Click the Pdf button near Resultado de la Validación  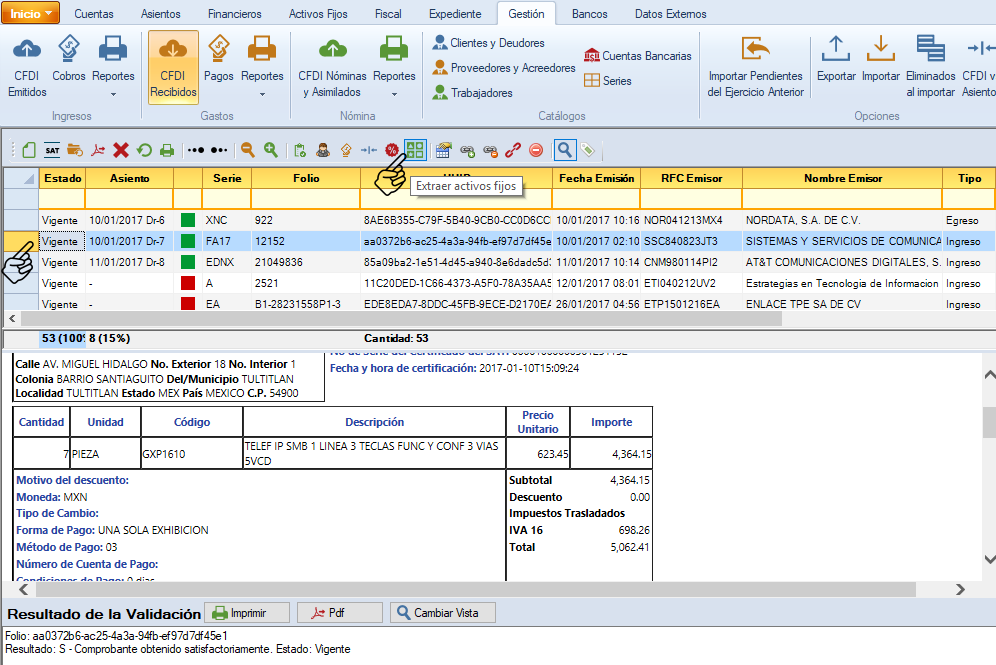pyautogui.click(x=340, y=613)
